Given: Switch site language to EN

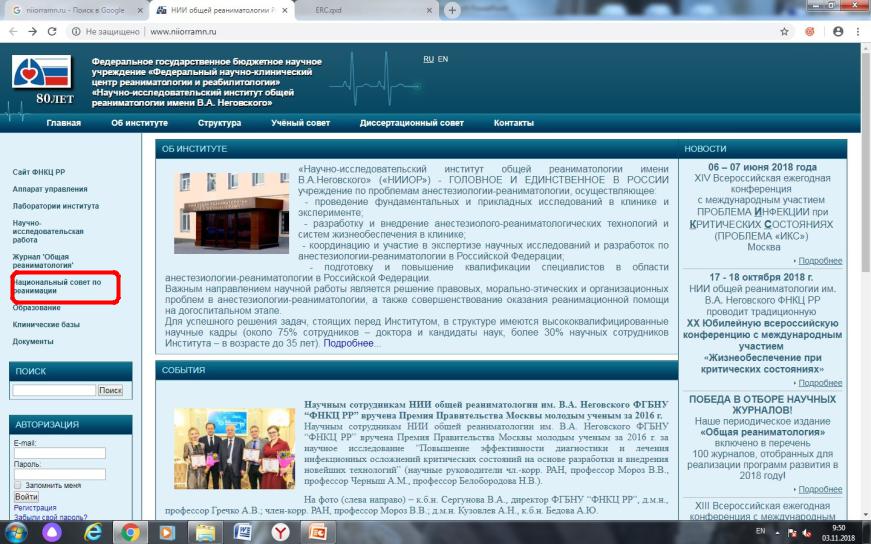Looking at the screenshot, I should click(443, 59).
